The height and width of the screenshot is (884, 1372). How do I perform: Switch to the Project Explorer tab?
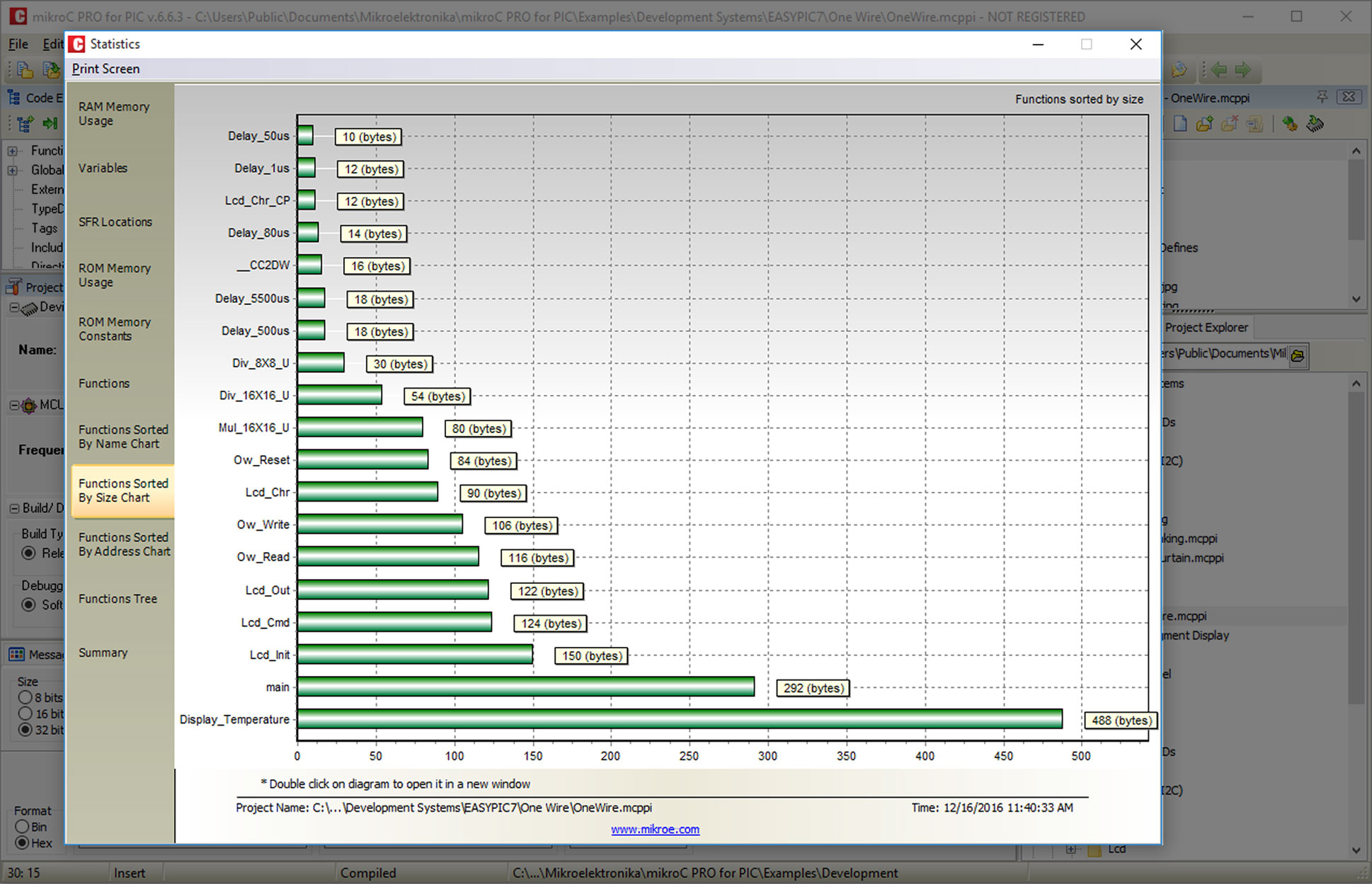coord(1206,328)
